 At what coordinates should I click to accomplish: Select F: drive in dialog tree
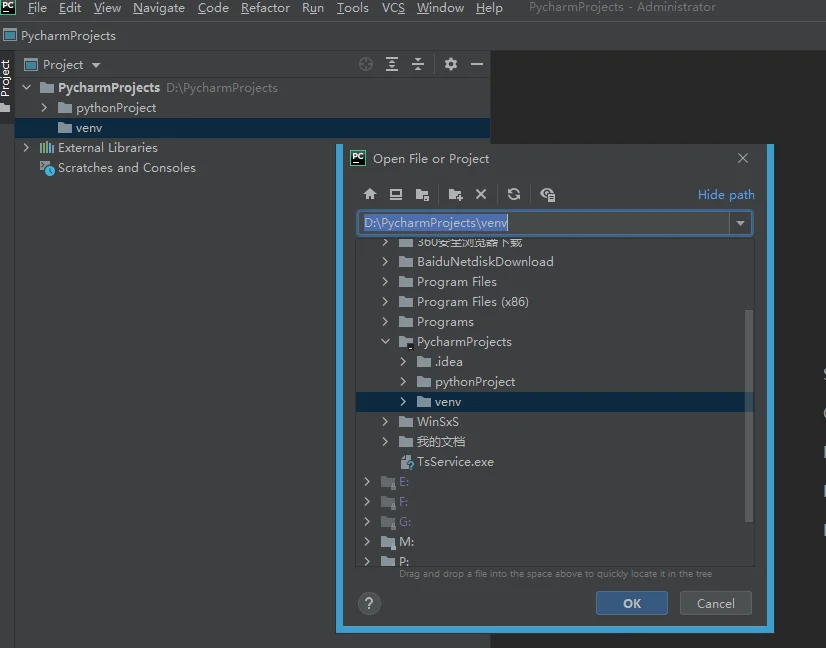[x=403, y=502]
